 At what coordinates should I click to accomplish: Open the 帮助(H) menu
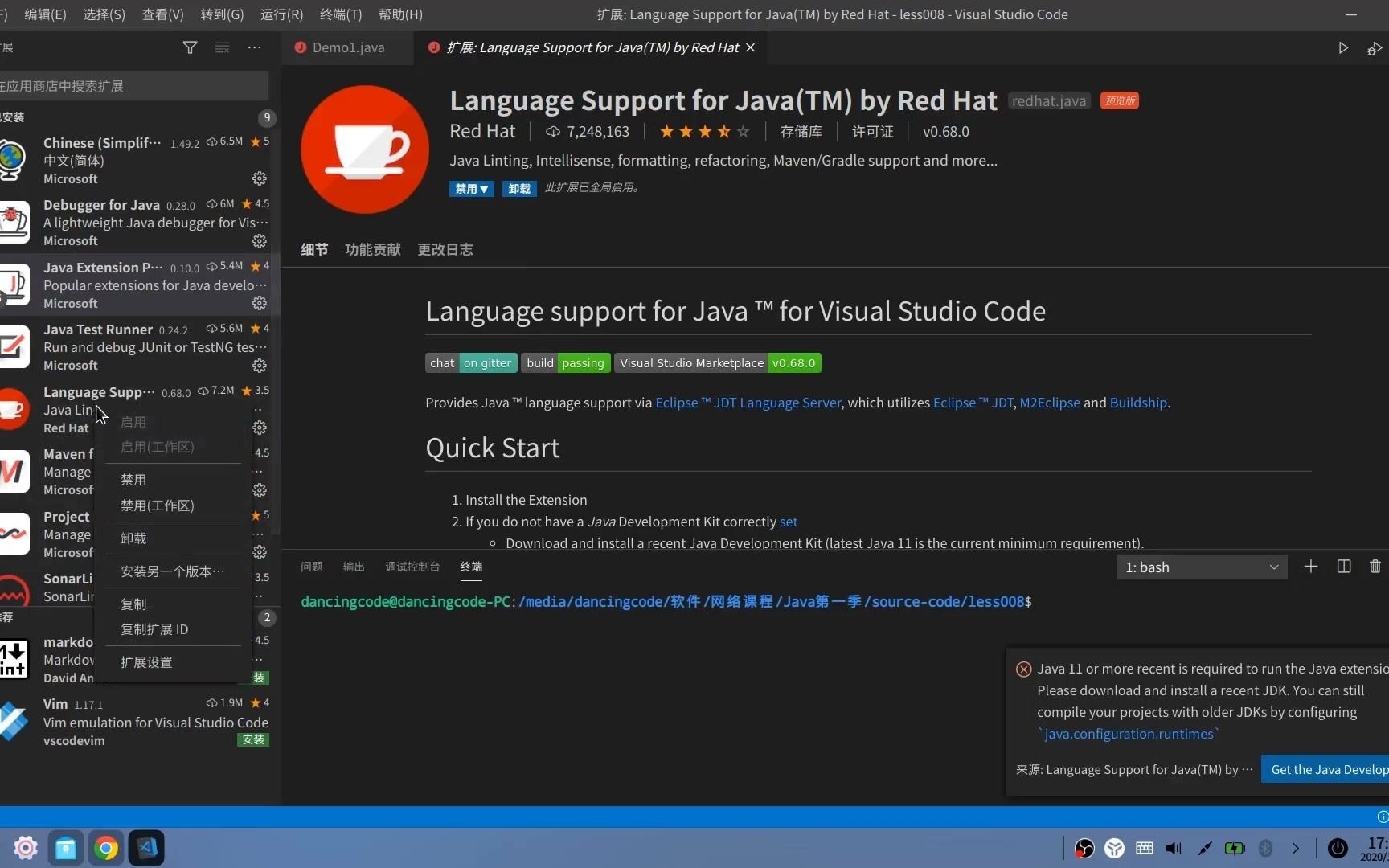[x=400, y=14]
